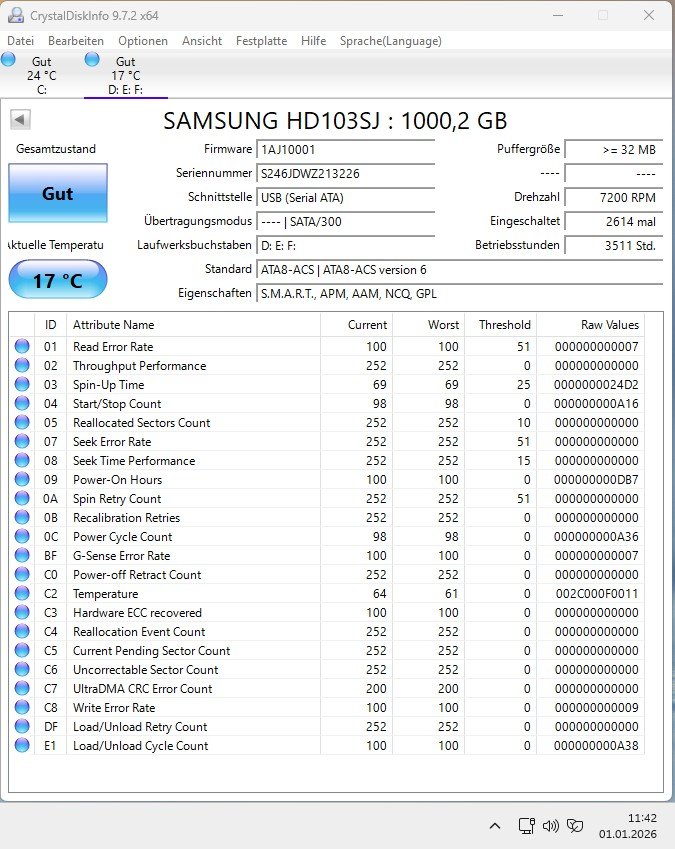The width and height of the screenshot is (675, 849).
Task: Click status orb for Spin Retry Count
Action: 22,498
